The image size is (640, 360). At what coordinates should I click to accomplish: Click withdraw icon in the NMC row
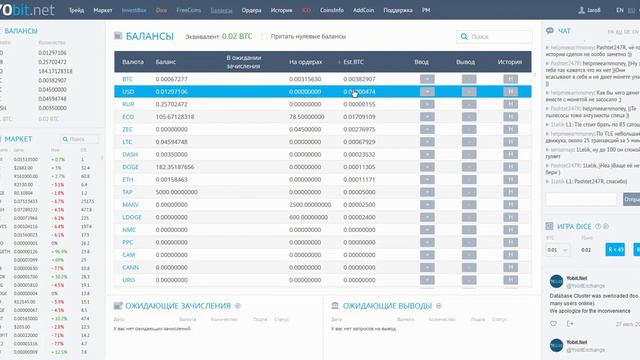469,230
